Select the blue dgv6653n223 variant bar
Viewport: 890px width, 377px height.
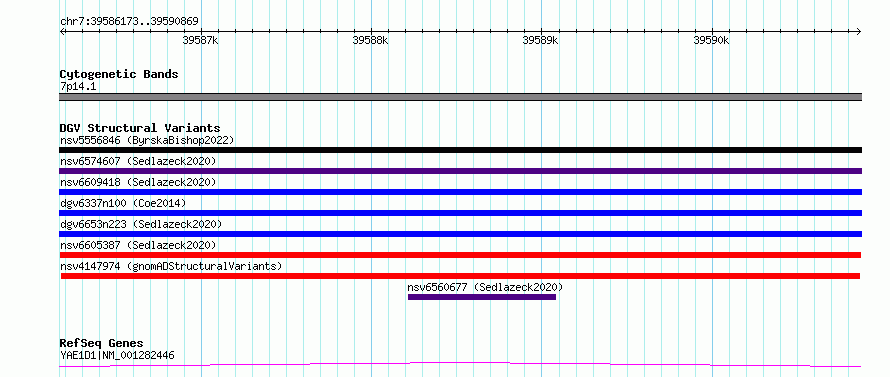pyautogui.click(x=460, y=234)
